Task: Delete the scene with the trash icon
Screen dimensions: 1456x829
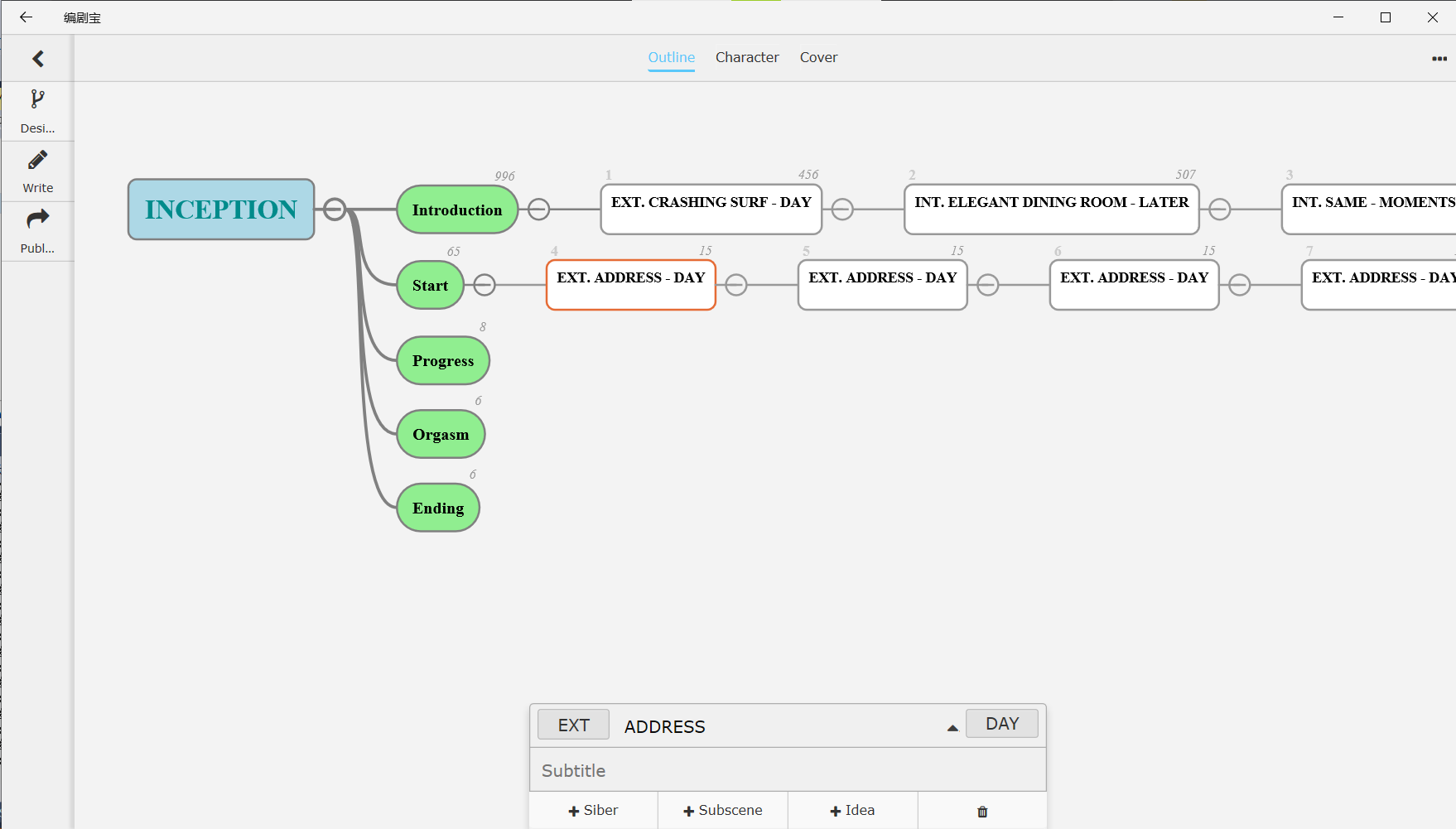Action: click(x=982, y=811)
